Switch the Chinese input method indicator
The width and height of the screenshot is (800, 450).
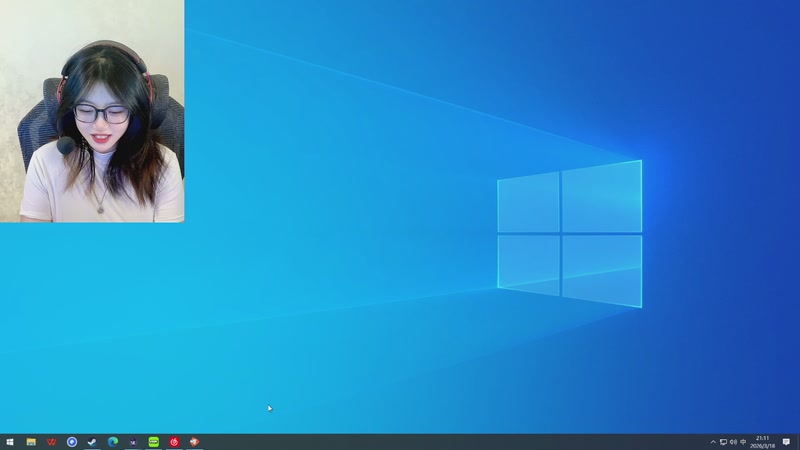point(743,442)
